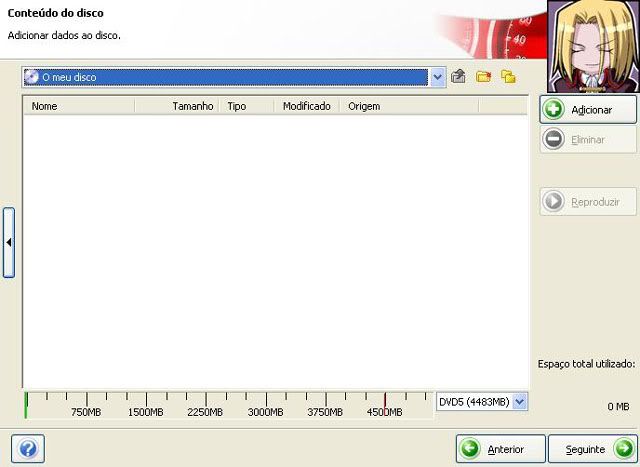Open the O meu disco dropdown
This screenshot has height=467, width=640.
pos(437,77)
